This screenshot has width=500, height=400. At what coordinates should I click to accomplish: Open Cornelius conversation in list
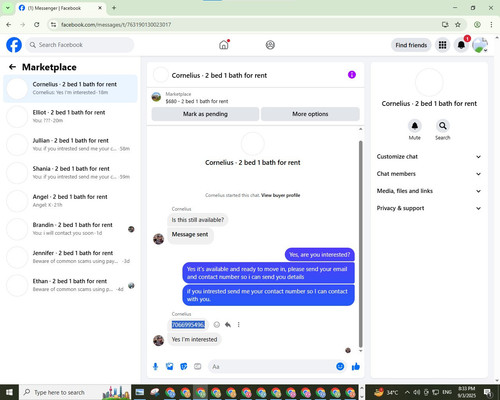(70, 88)
